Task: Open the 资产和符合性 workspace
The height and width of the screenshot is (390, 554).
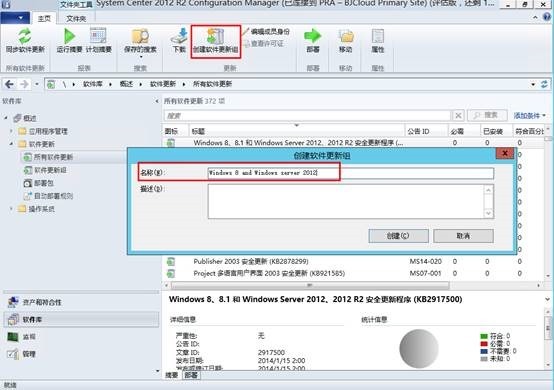Action: click(81, 302)
